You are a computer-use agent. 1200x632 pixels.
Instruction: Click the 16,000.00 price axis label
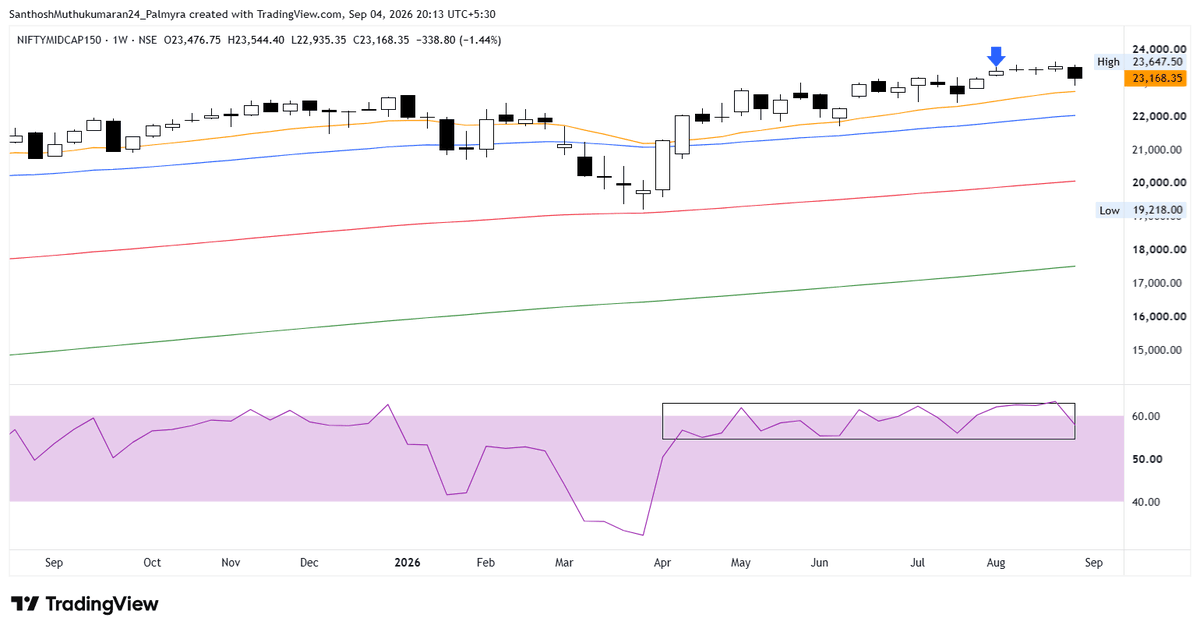1158,317
